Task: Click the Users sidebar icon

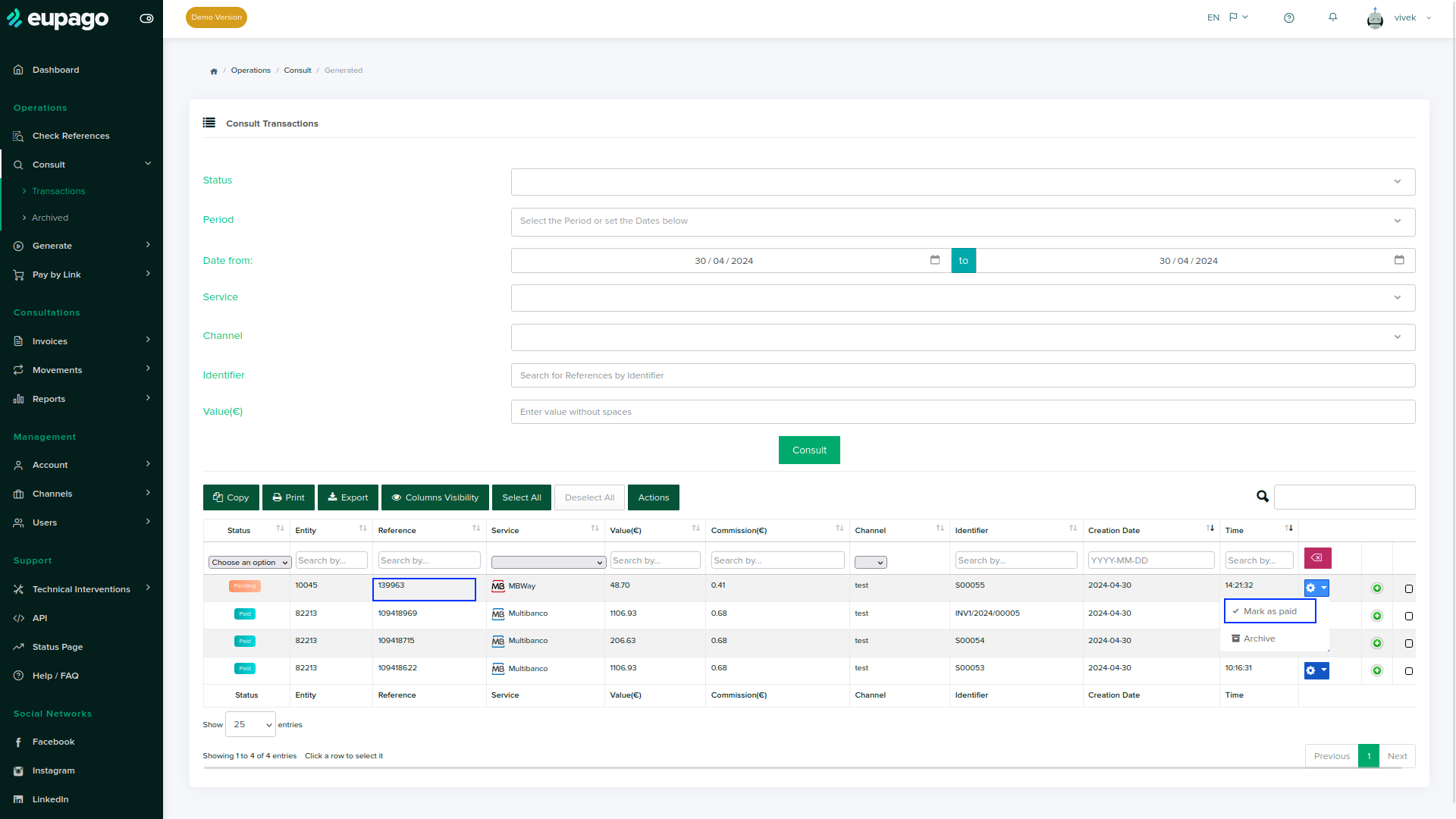Action: (x=18, y=522)
